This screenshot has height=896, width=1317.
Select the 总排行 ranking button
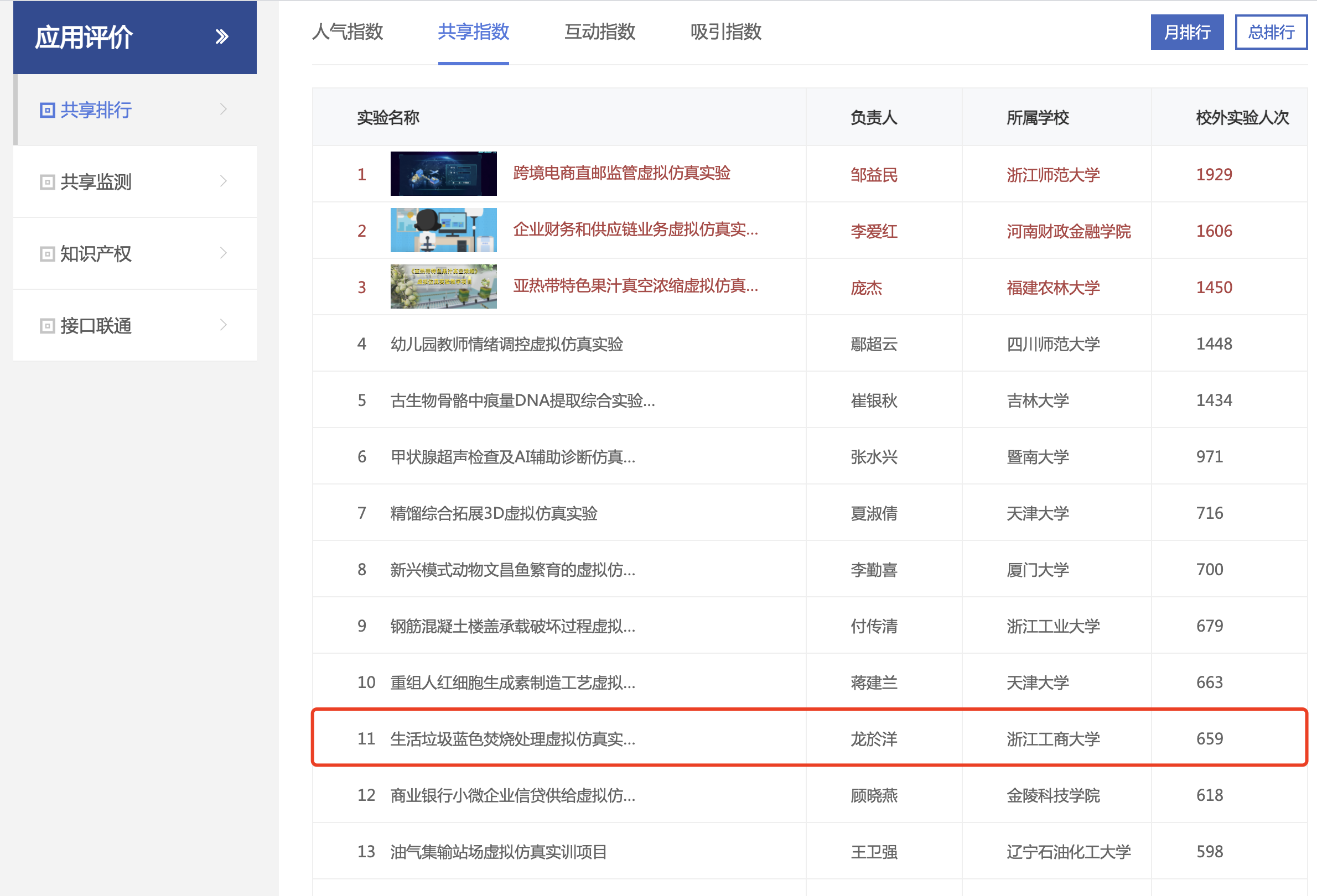pos(1271,32)
